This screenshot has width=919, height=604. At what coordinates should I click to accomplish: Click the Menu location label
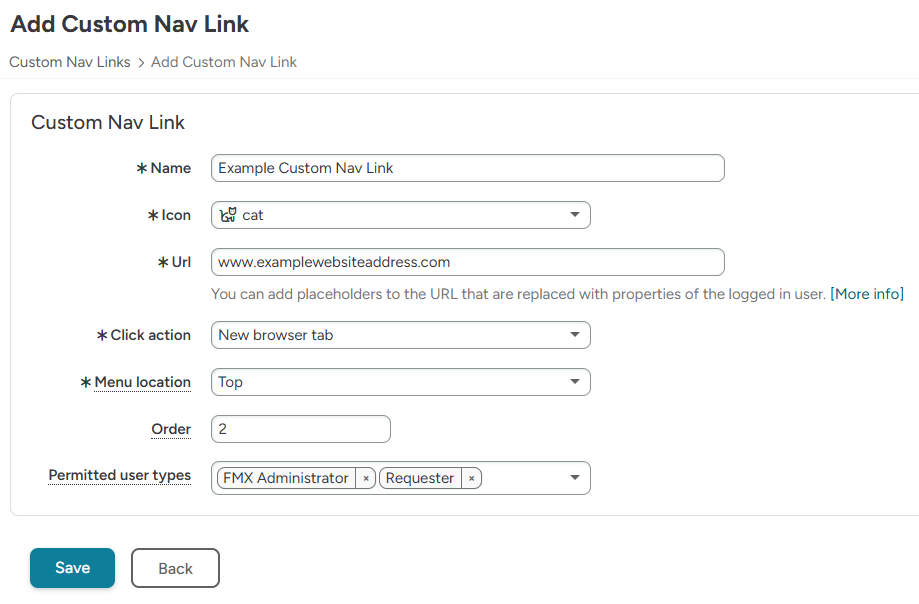click(142, 382)
